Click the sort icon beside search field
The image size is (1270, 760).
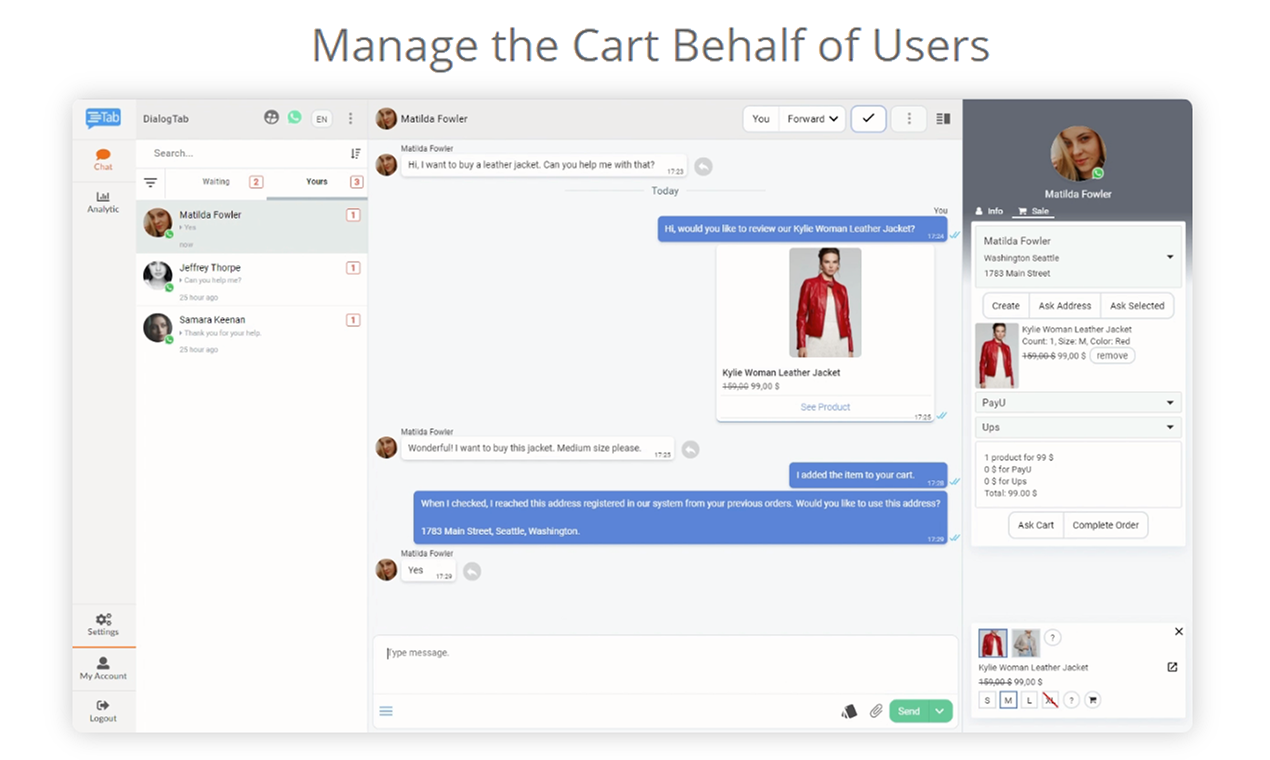tap(355, 153)
